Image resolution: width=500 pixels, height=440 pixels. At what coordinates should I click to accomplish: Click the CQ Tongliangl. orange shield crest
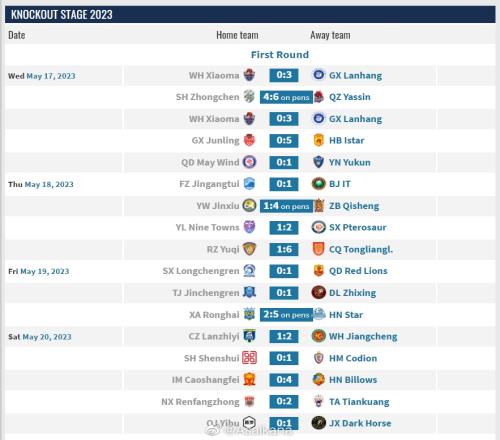(x=319, y=249)
